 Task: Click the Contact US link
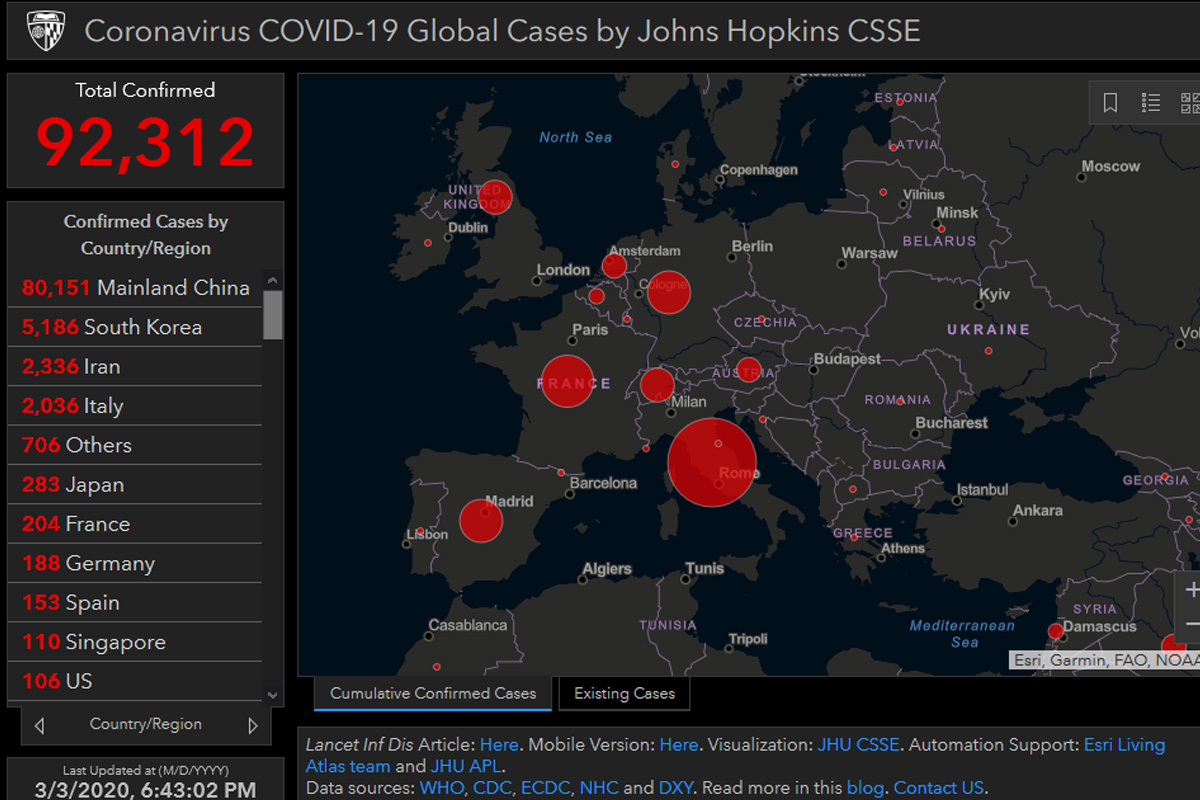point(939,789)
